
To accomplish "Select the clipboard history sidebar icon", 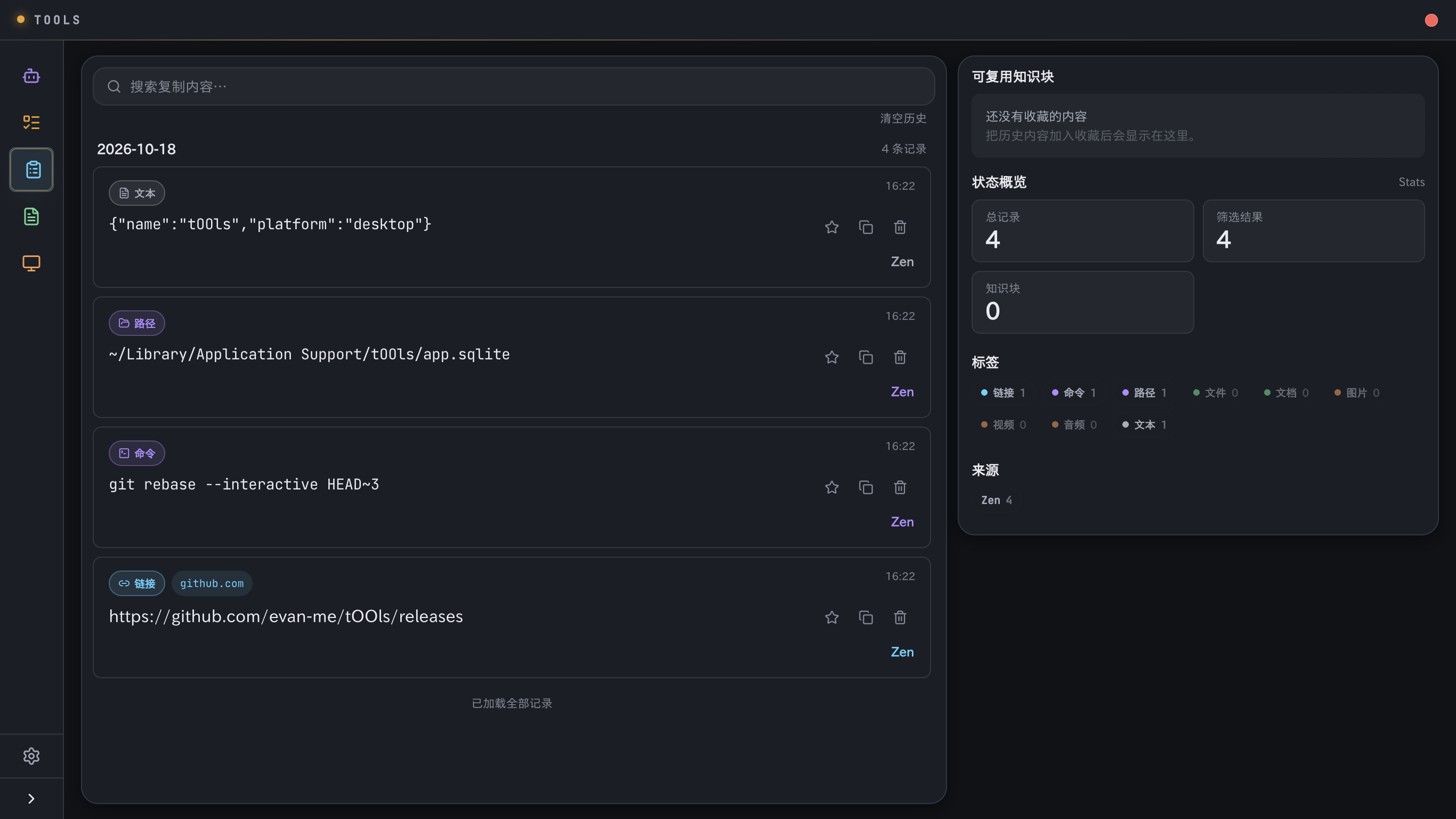I will pyautogui.click(x=31, y=170).
